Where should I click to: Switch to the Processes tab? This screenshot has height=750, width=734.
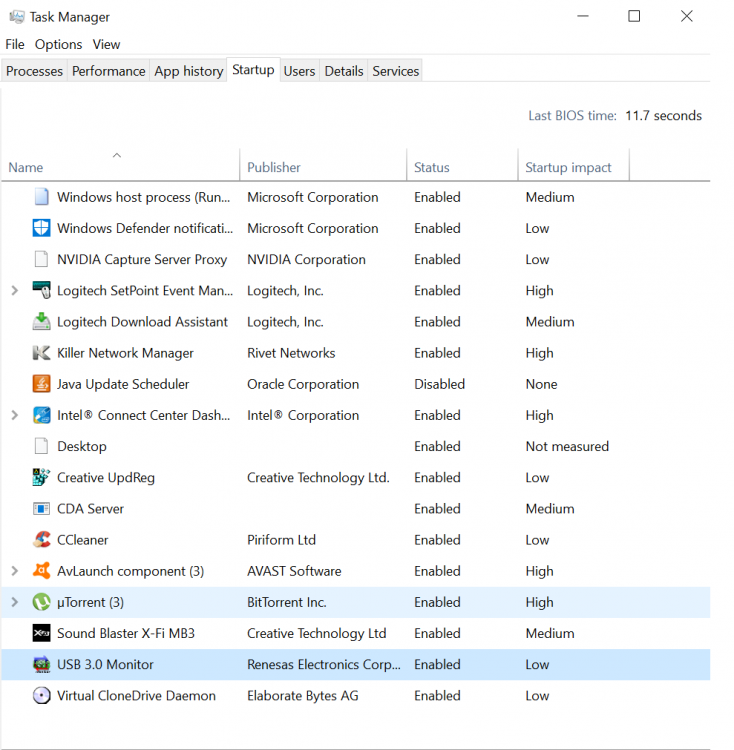click(34, 71)
